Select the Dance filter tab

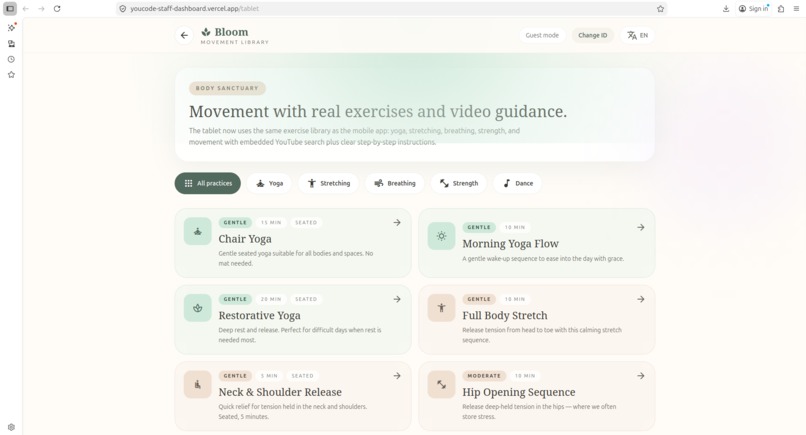tap(518, 183)
